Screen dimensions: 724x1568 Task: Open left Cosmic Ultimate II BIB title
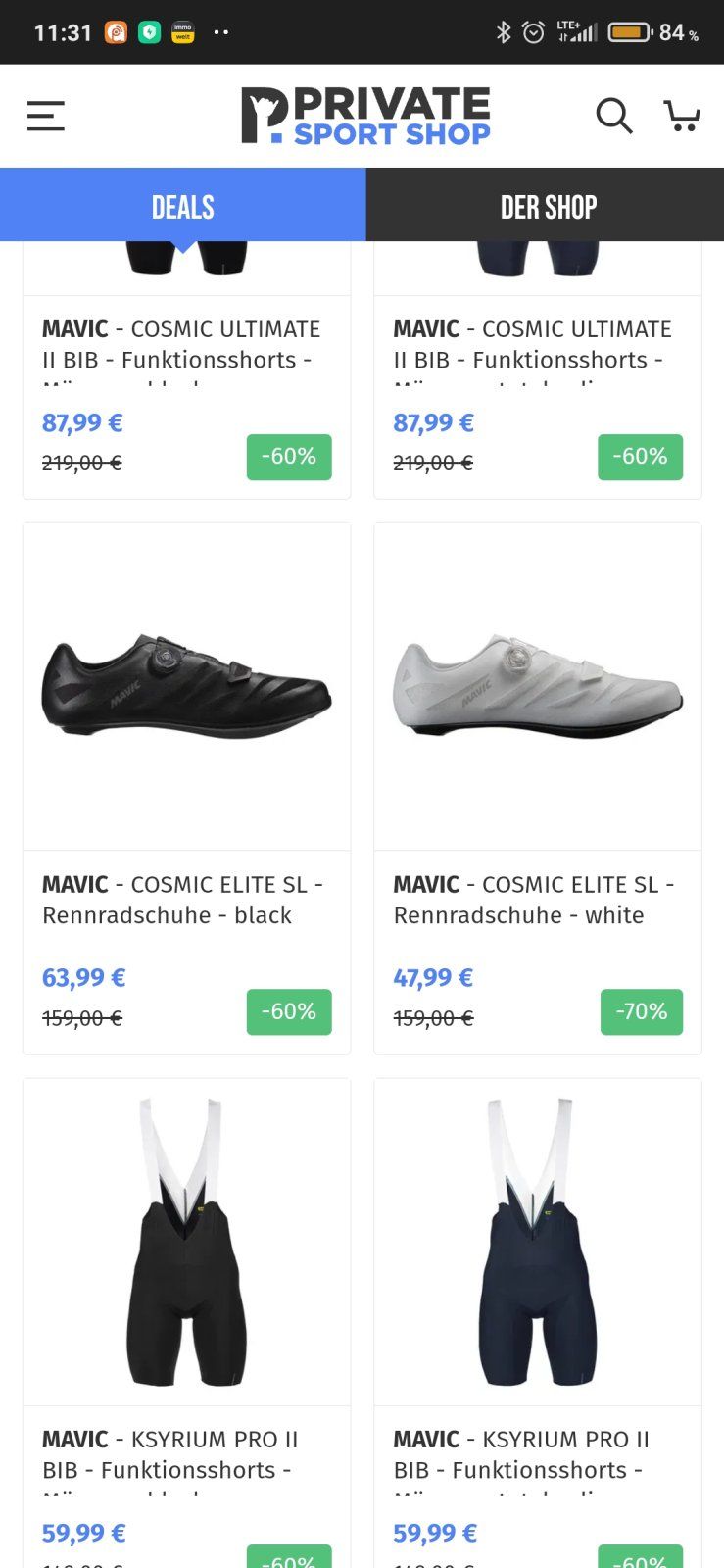tap(181, 345)
